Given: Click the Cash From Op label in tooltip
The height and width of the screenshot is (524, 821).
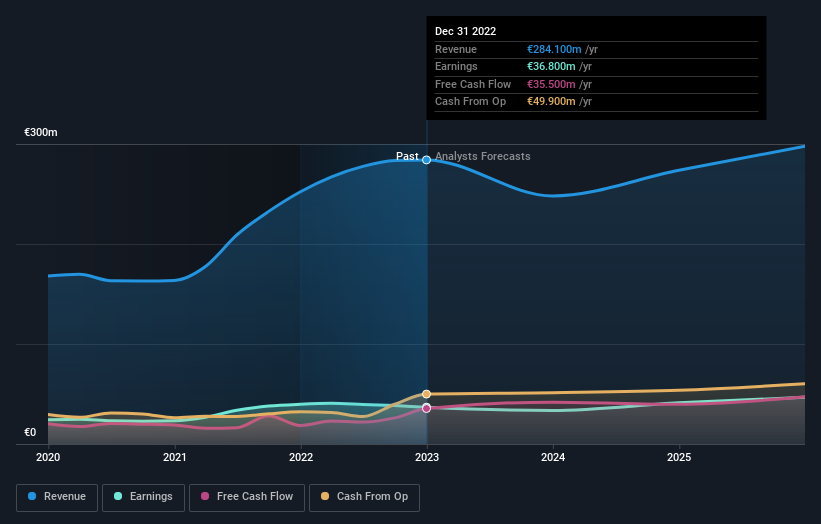Looking at the screenshot, I should pos(470,102).
